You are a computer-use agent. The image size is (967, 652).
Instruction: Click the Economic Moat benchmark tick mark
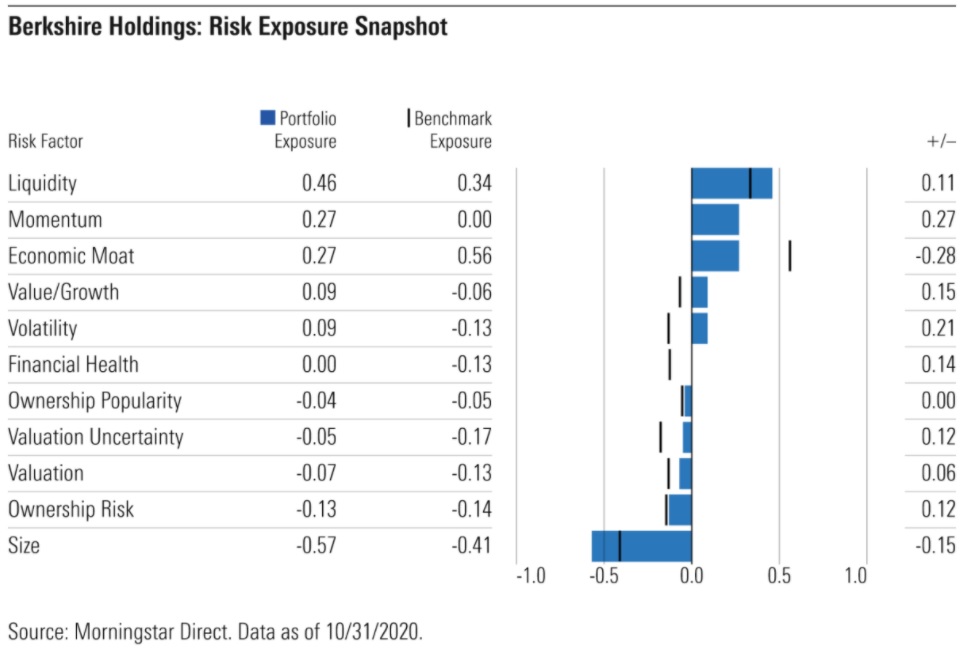click(x=790, y=255)
